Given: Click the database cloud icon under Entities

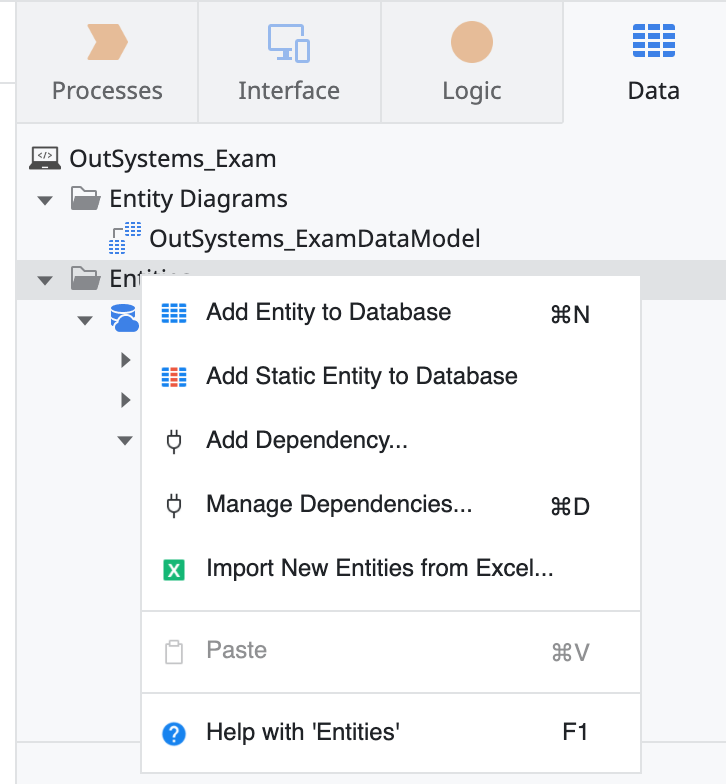Looking at the screenshot, I should (x=124, y=320).
